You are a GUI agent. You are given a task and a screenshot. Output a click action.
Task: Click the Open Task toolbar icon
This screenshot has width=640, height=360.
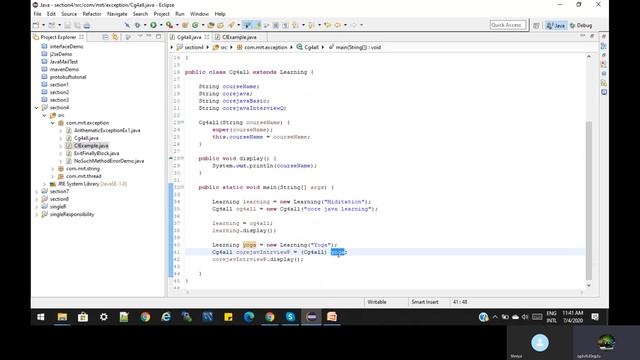220,25
